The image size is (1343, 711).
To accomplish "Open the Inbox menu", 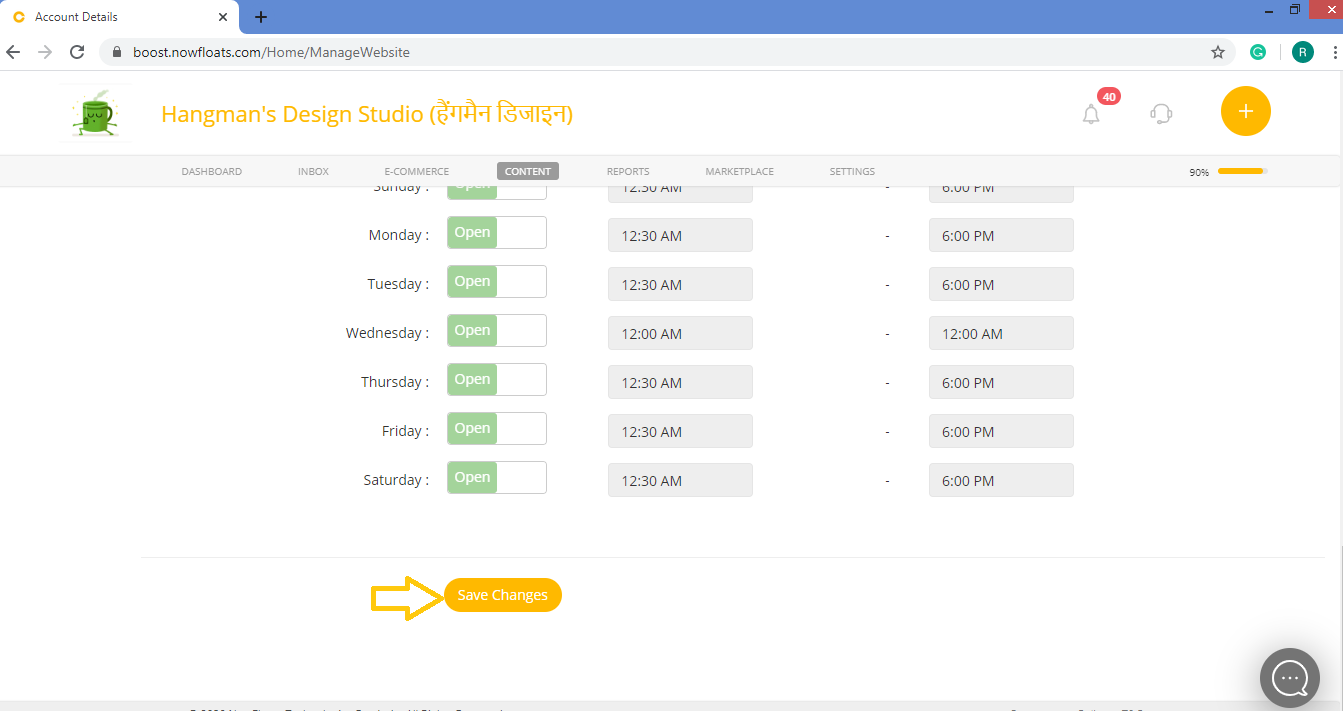I will (x=313, y=172).
